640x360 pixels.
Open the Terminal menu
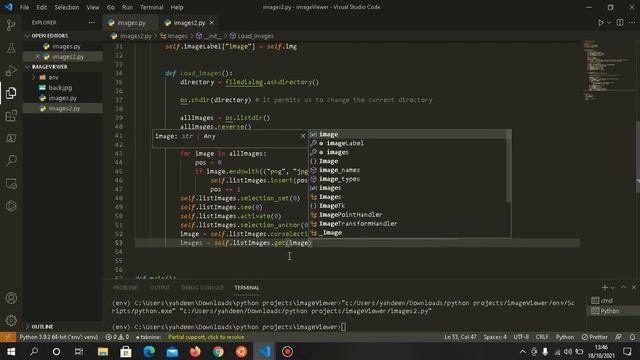click(151, 7)
